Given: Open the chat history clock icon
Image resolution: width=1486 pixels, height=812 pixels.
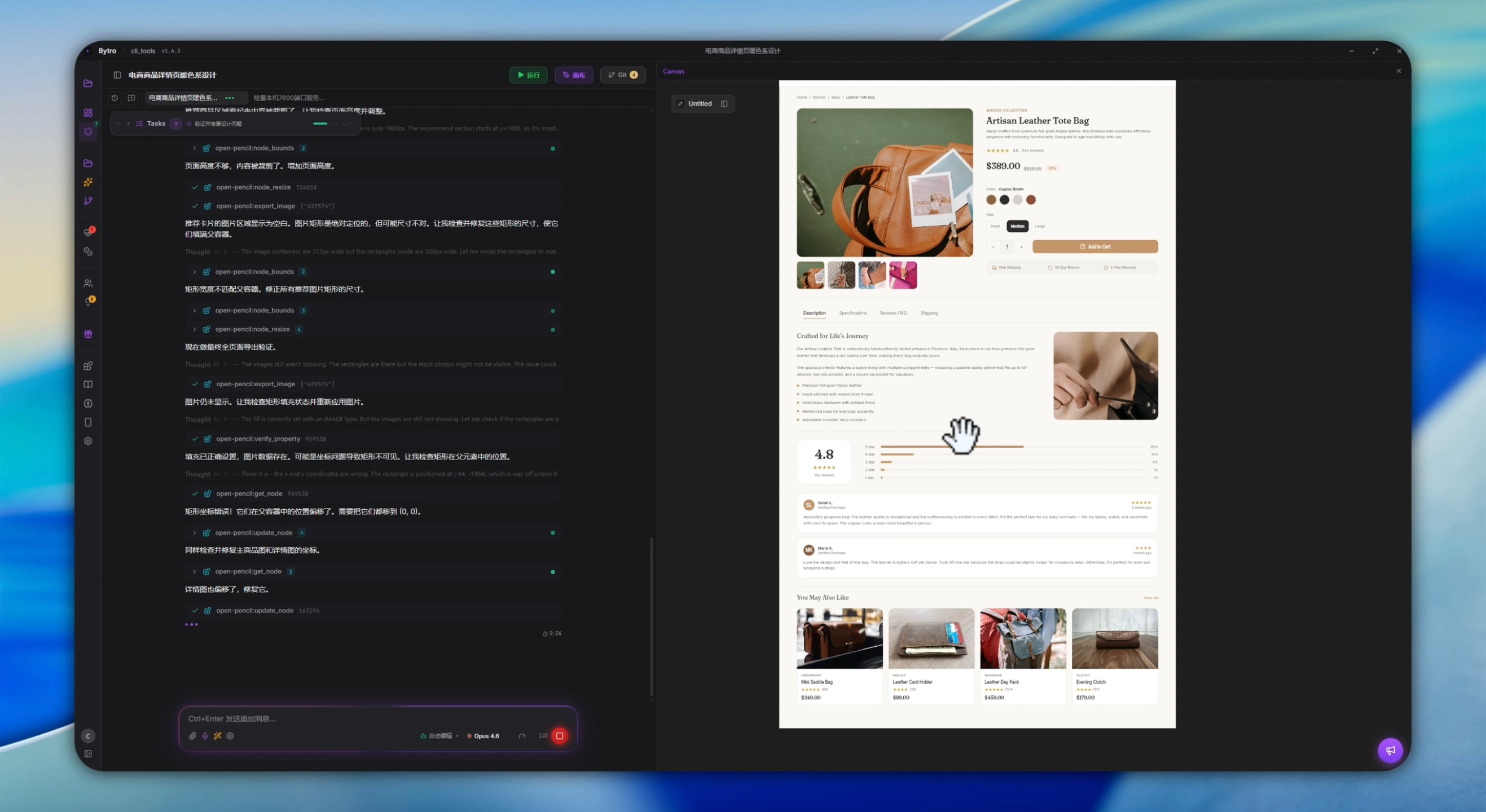Looking at the screenshot, I should 115,98.
